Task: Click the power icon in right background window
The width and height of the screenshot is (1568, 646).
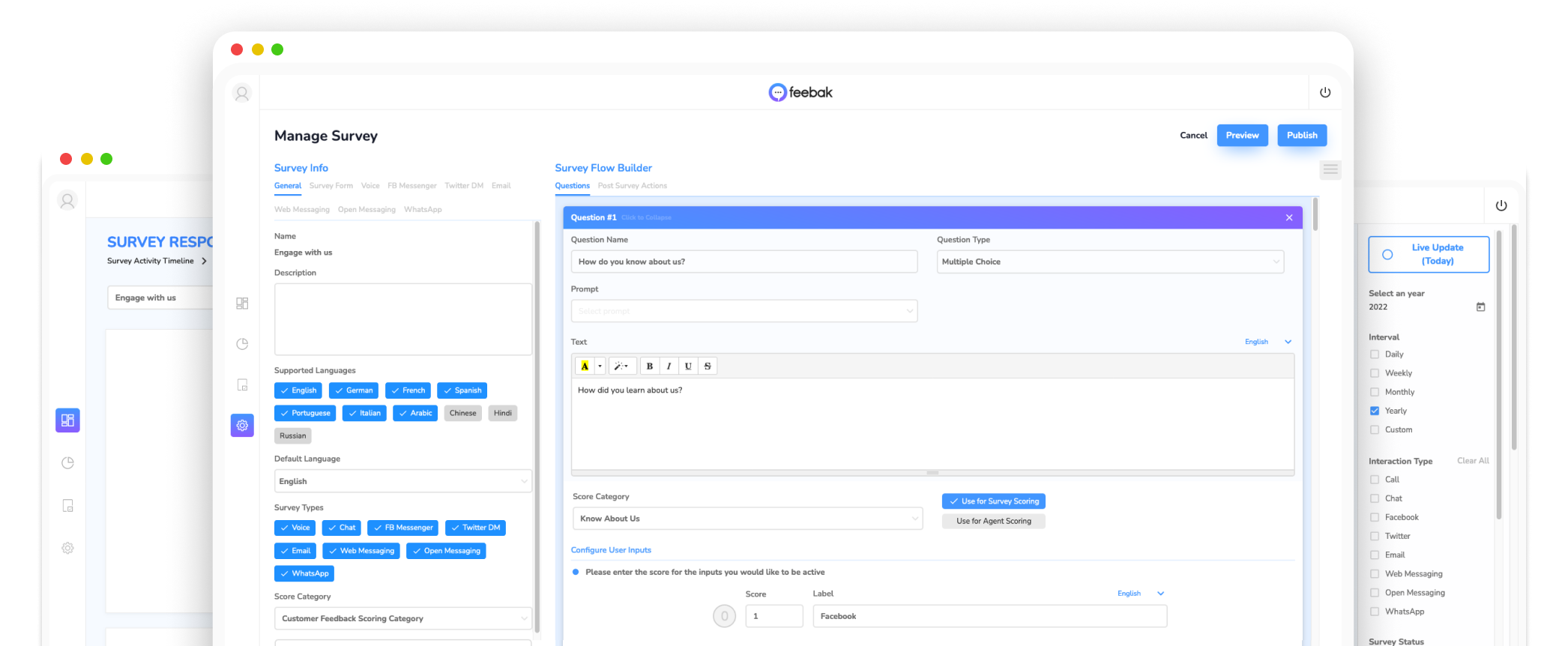Action: (1501, 205)
